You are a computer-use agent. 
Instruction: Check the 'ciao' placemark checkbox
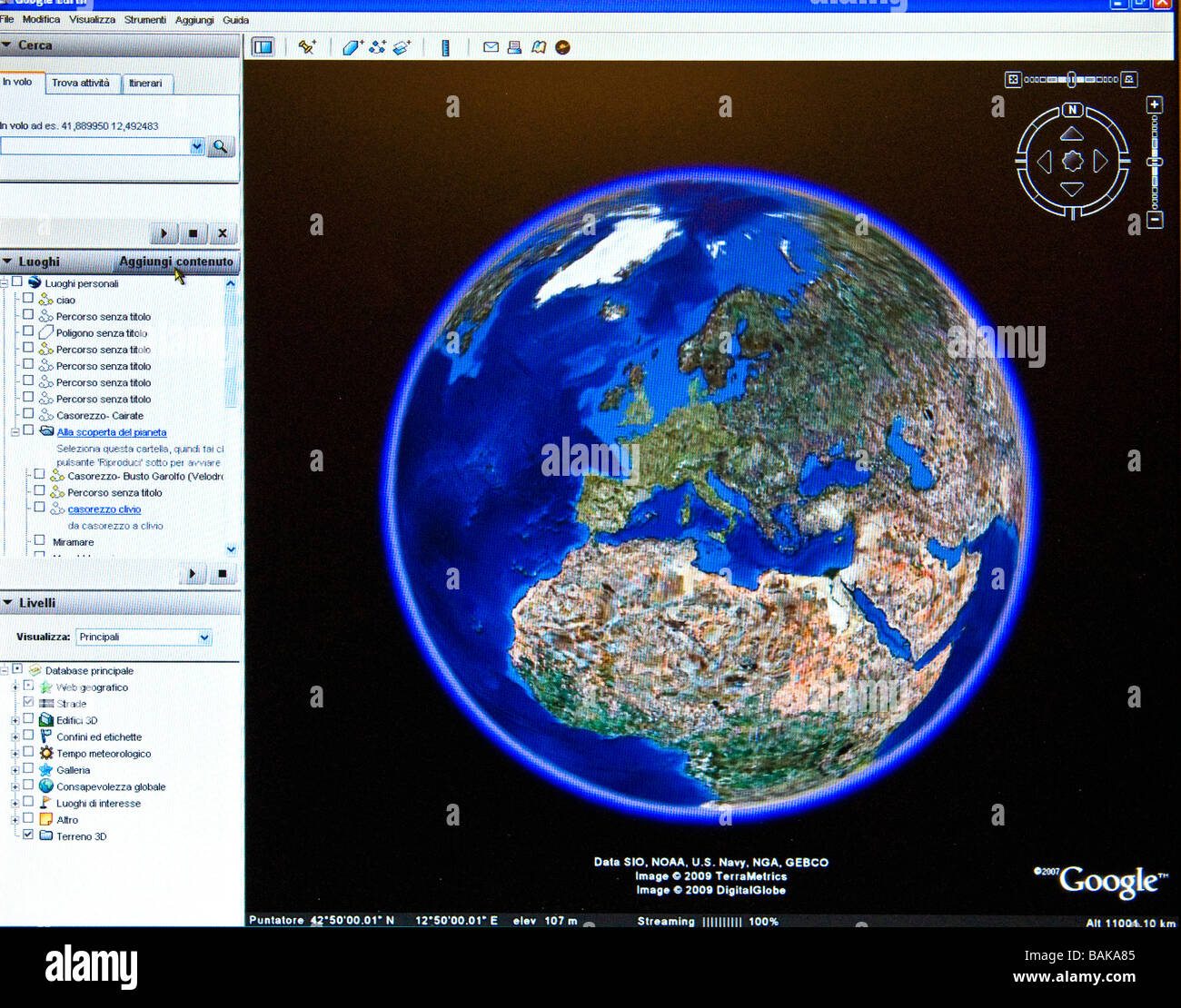[28, 298]
